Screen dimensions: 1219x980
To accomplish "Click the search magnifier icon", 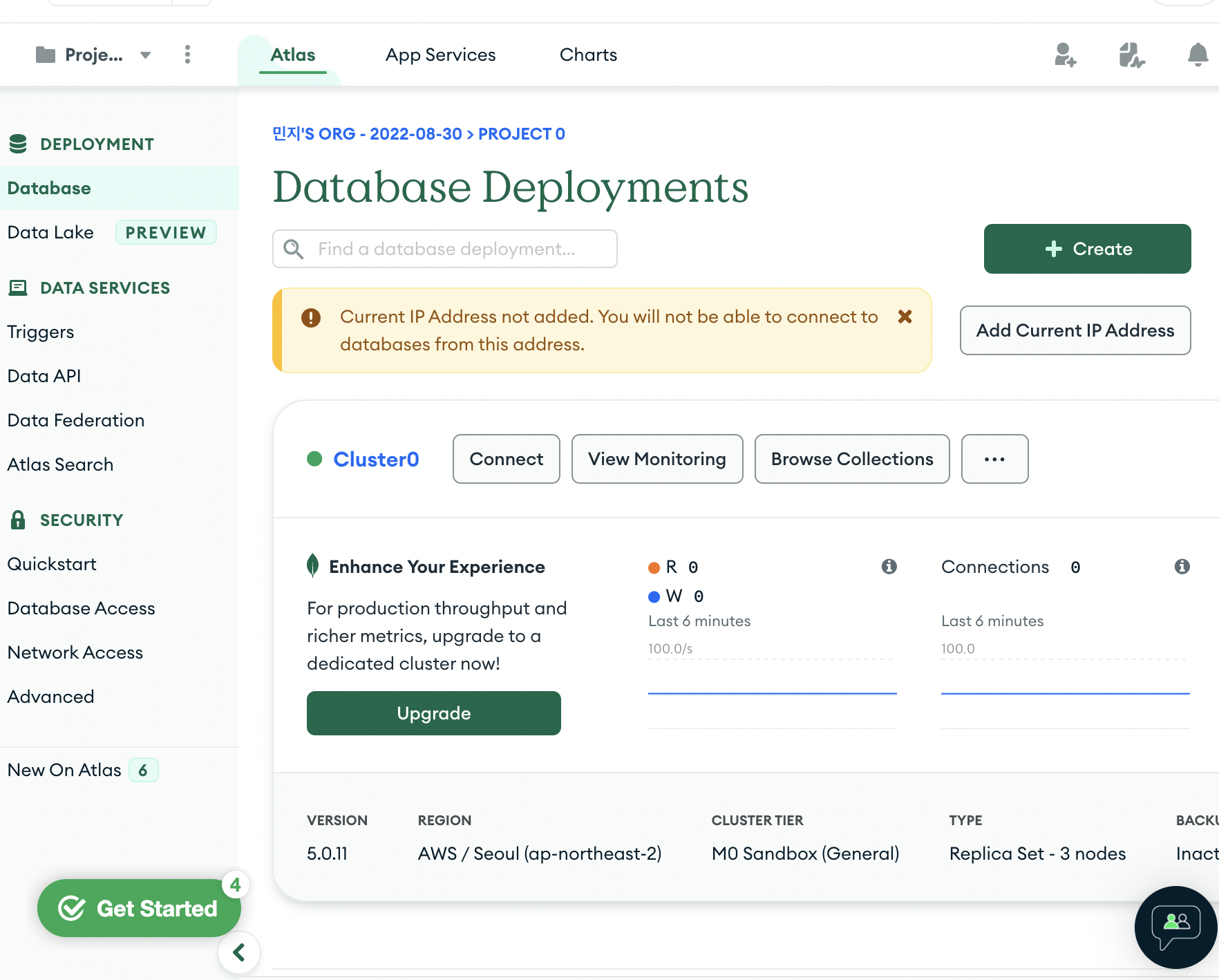I will pos(294,249).
